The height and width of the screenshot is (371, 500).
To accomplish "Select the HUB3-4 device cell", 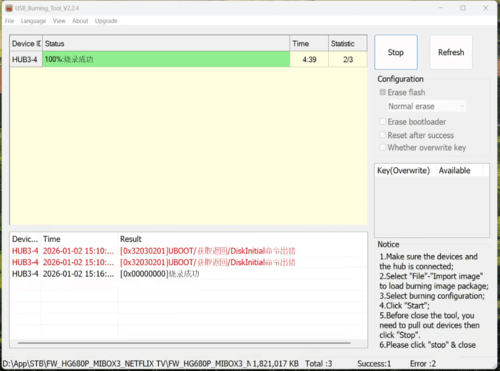I will [x=26, y=59].
